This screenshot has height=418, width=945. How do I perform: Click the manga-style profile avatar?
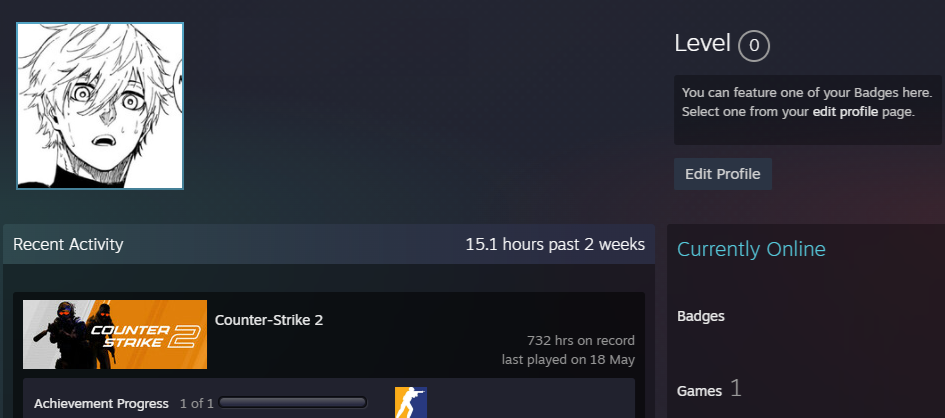(100, 106)
